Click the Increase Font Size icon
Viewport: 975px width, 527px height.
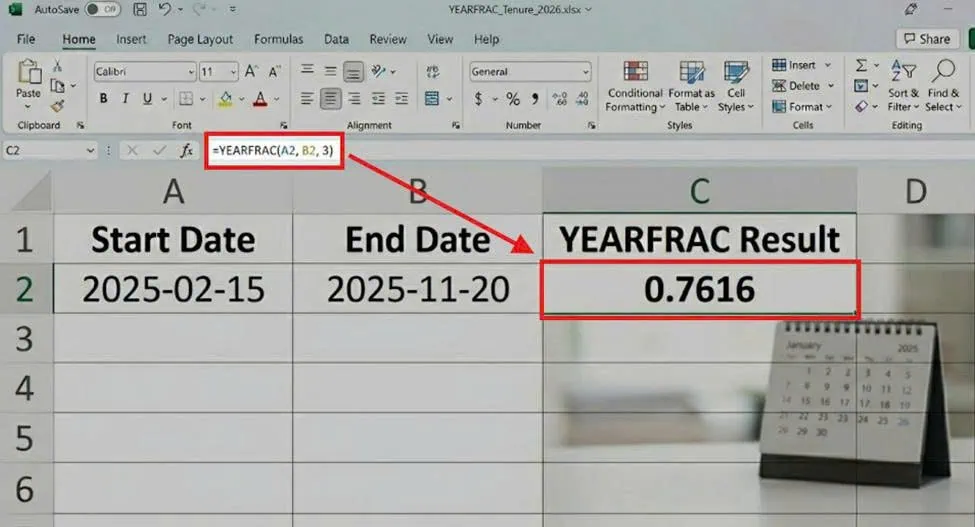(251, 71)
